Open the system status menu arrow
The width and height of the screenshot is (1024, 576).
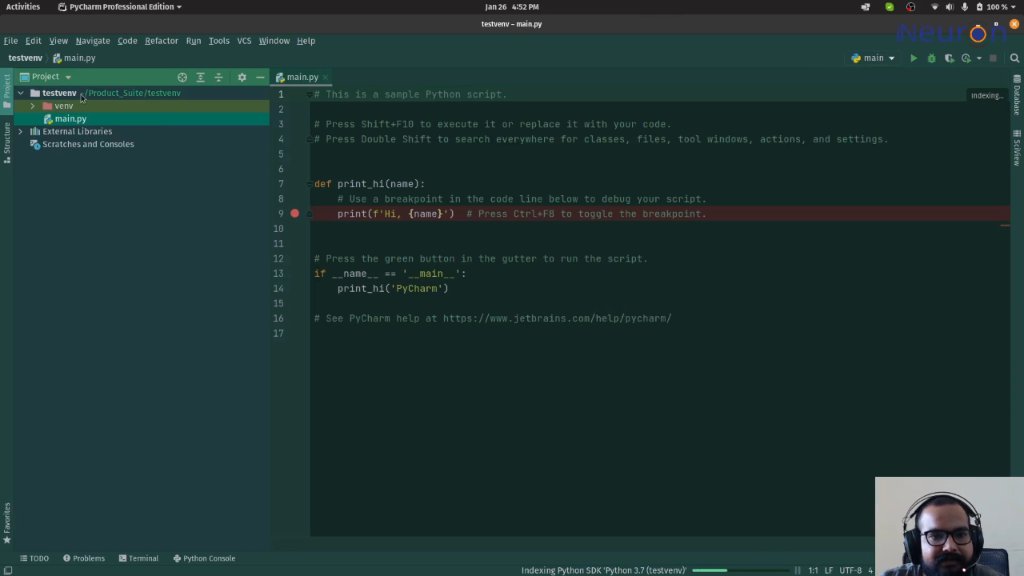tap(1014, 7)
